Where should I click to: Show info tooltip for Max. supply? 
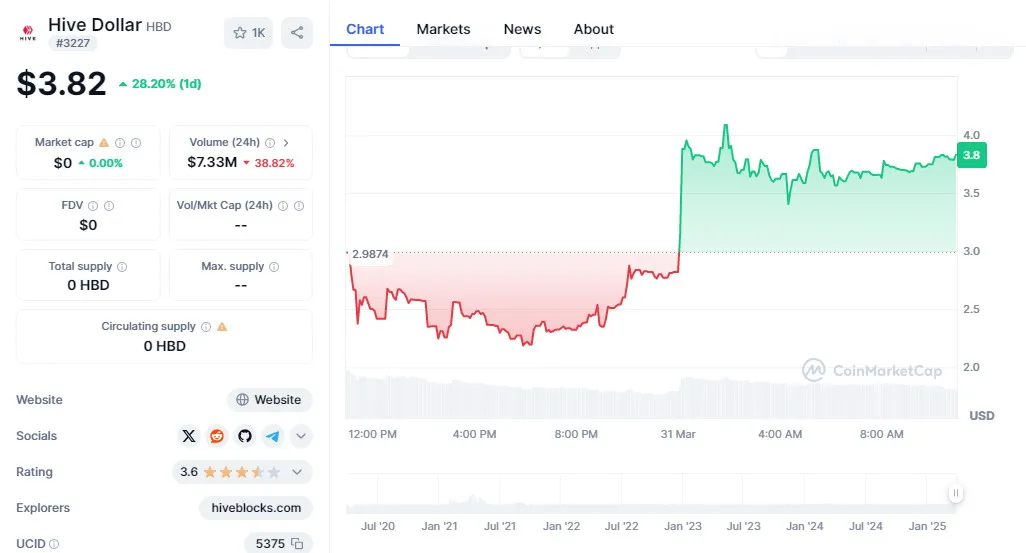[x=274, y=266]
